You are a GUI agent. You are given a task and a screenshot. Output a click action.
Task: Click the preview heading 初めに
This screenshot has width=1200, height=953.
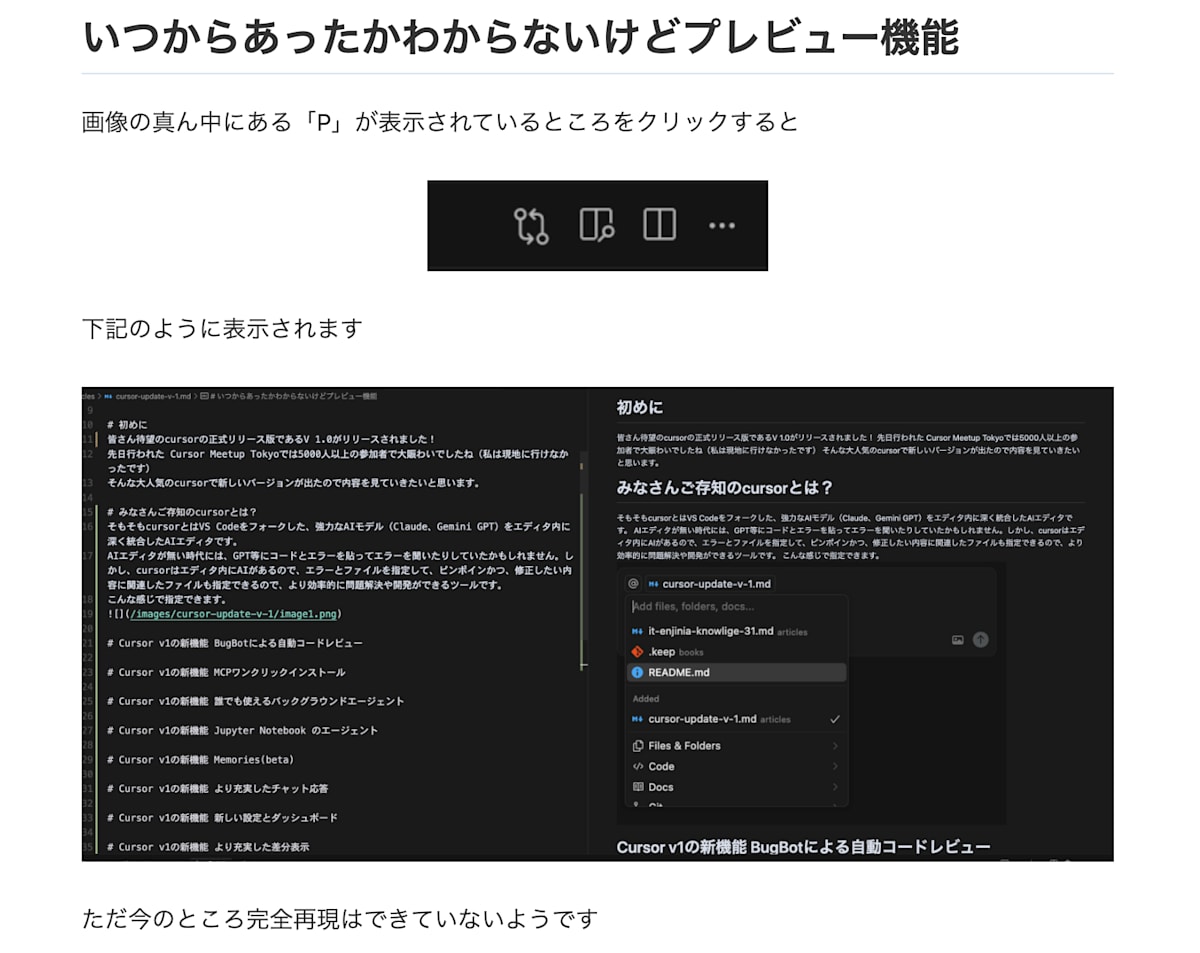[640, 408]
